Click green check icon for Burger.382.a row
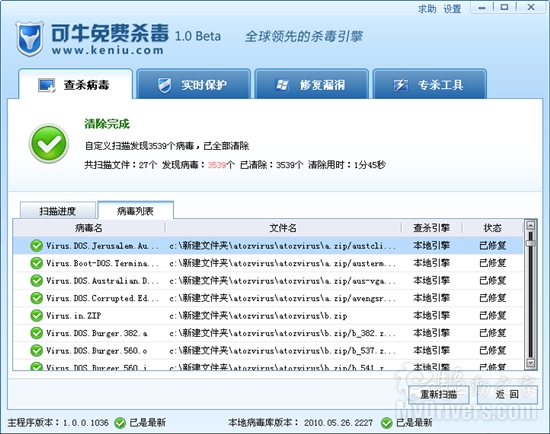 click(36, 333)
